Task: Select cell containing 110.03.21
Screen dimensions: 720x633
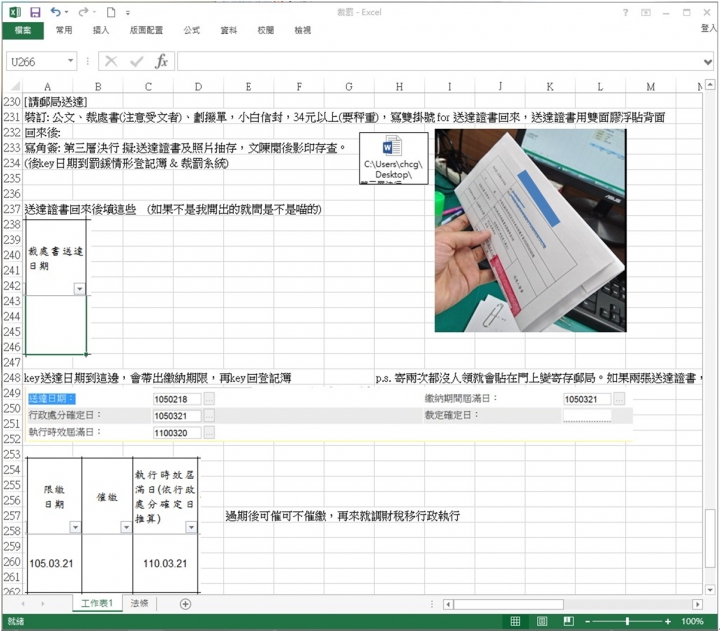Action: click(x=165, y=563)
